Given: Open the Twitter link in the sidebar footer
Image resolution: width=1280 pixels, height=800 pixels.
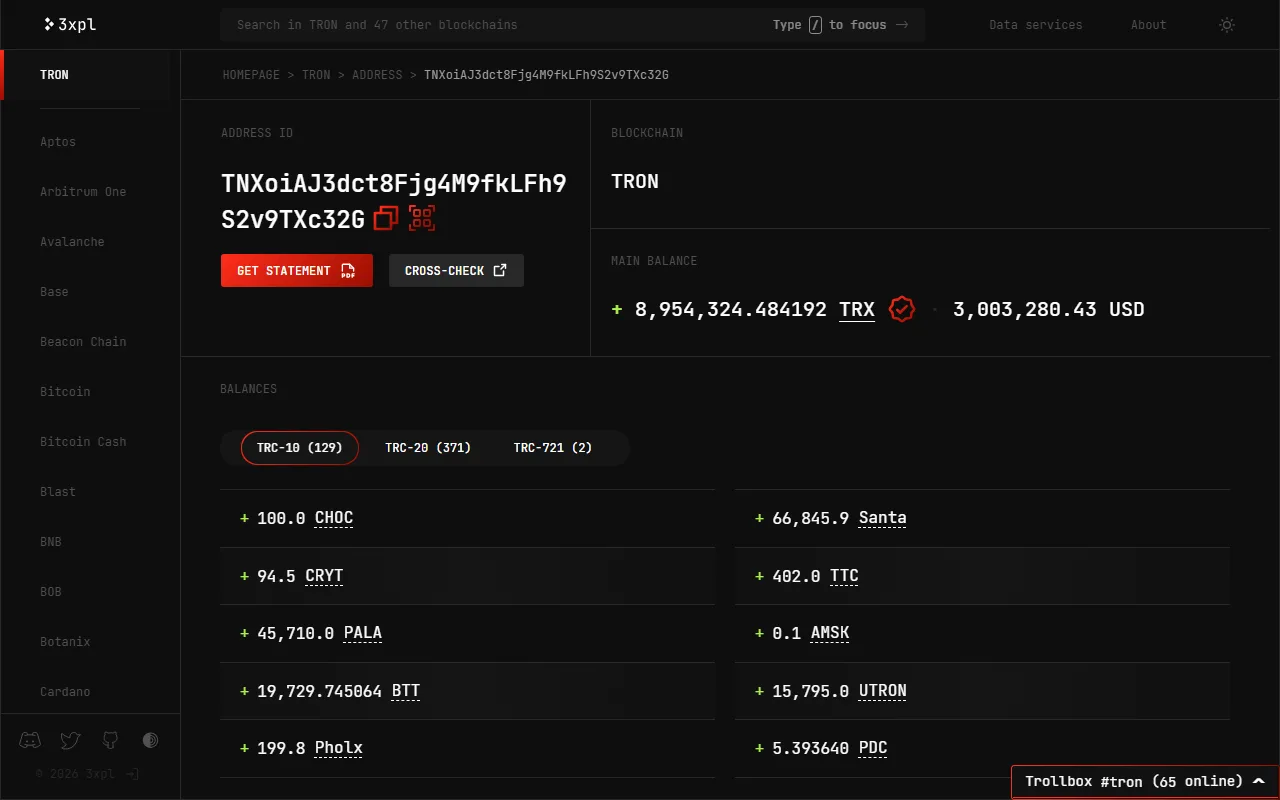Looking at the screenshot, I should (70, 740).
